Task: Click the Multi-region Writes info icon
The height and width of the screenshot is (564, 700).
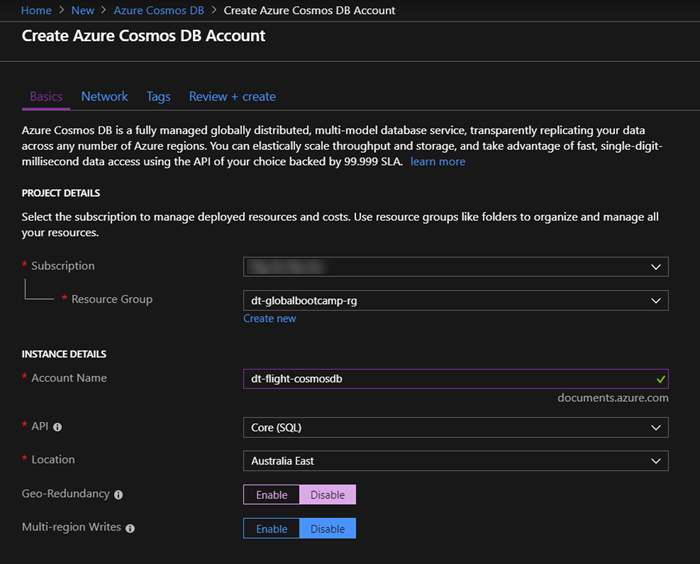Action: [130, 528]
